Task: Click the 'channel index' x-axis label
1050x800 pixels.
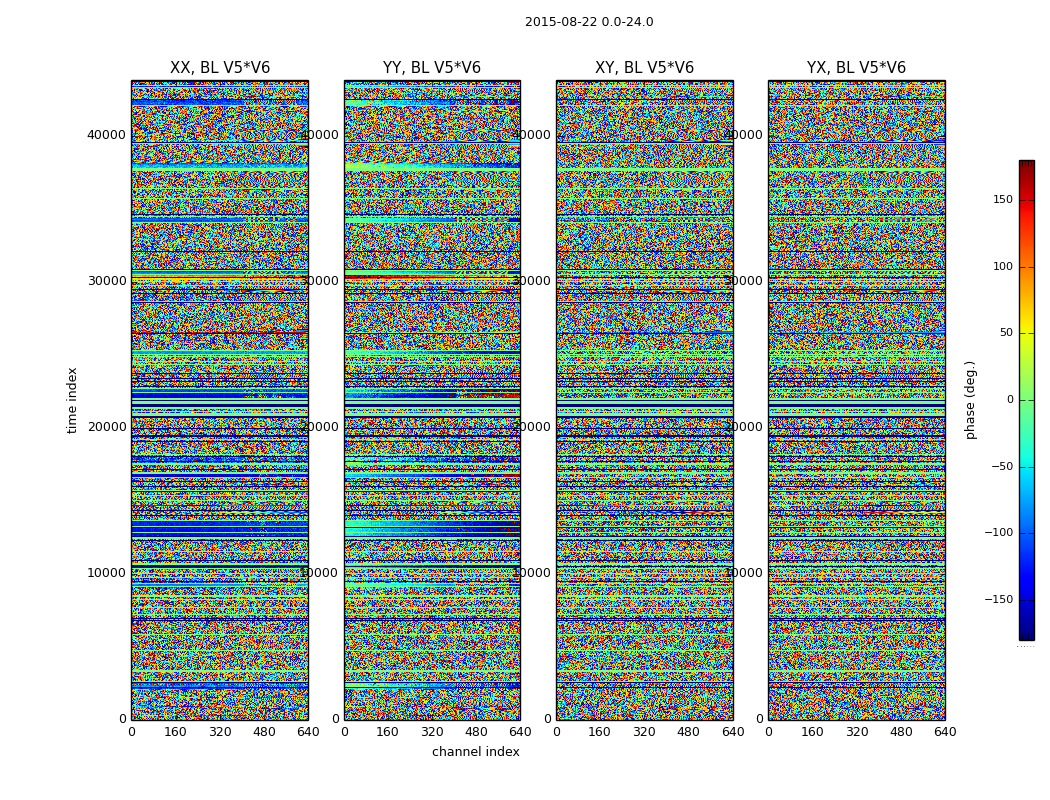Action: coord(476,752)
